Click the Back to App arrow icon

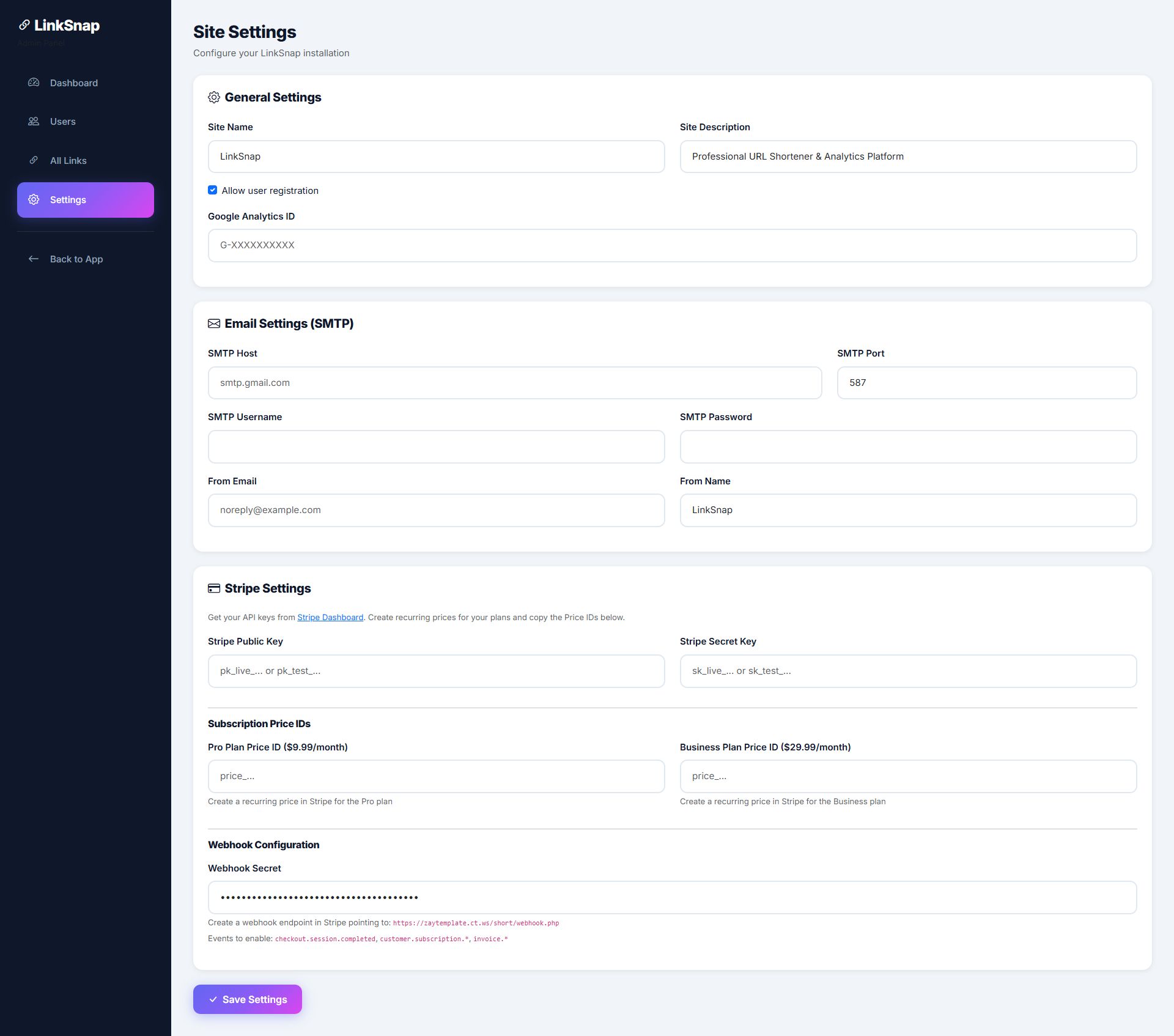click(x=34, y=259)
